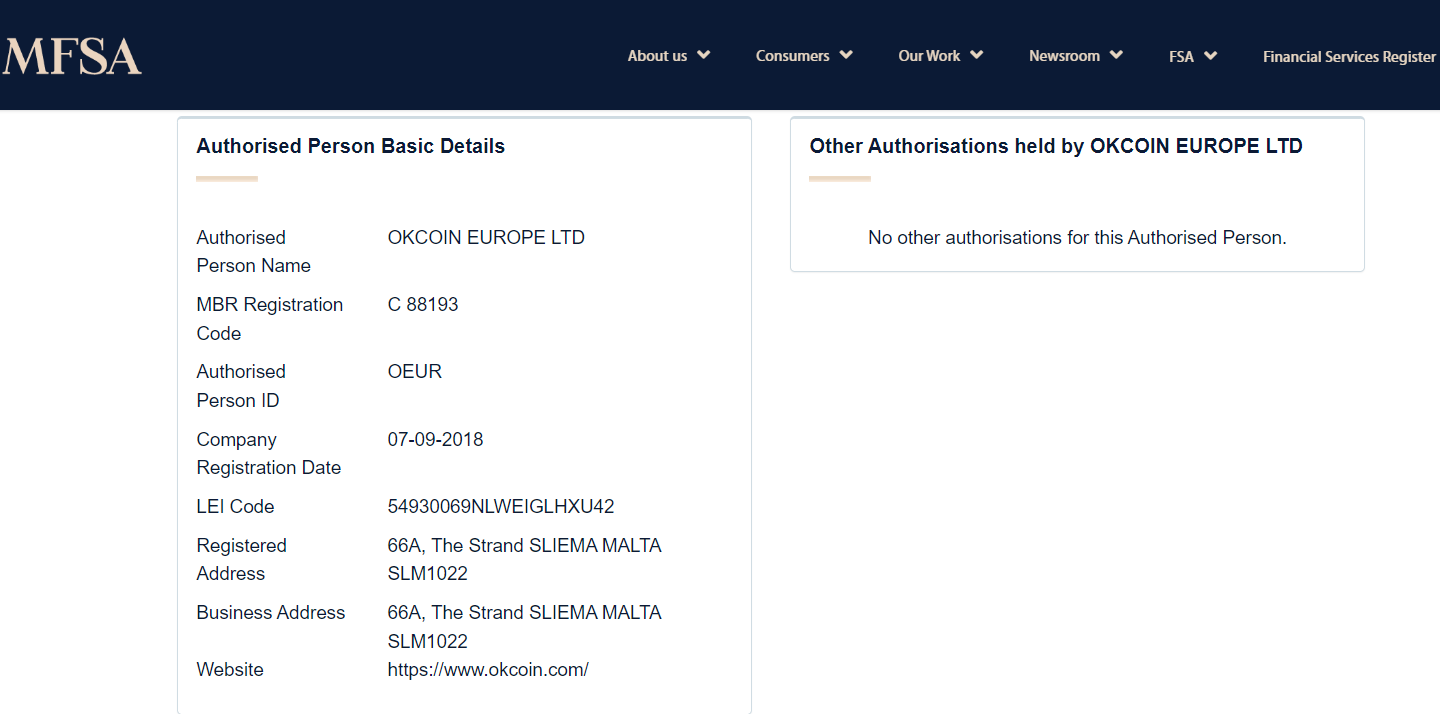Expand the Consumers chevron arrow

[x=846, y=55]
